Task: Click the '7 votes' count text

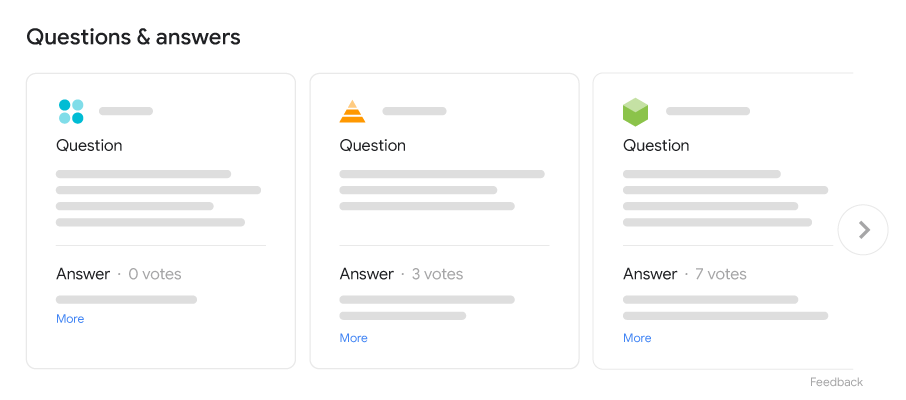Action: click(721, 274)
